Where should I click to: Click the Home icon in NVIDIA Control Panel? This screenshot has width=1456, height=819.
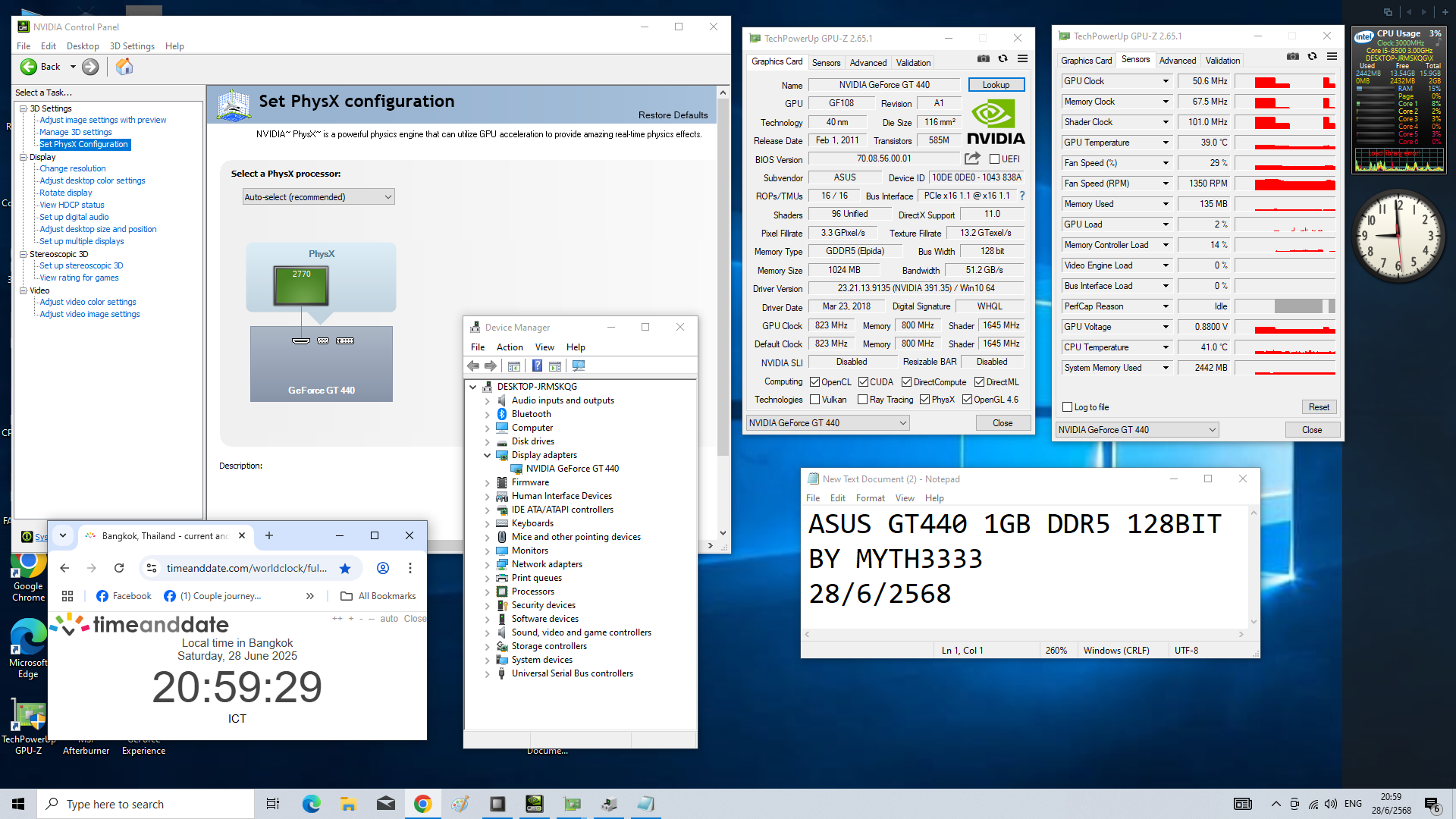(x=124, y=67)
